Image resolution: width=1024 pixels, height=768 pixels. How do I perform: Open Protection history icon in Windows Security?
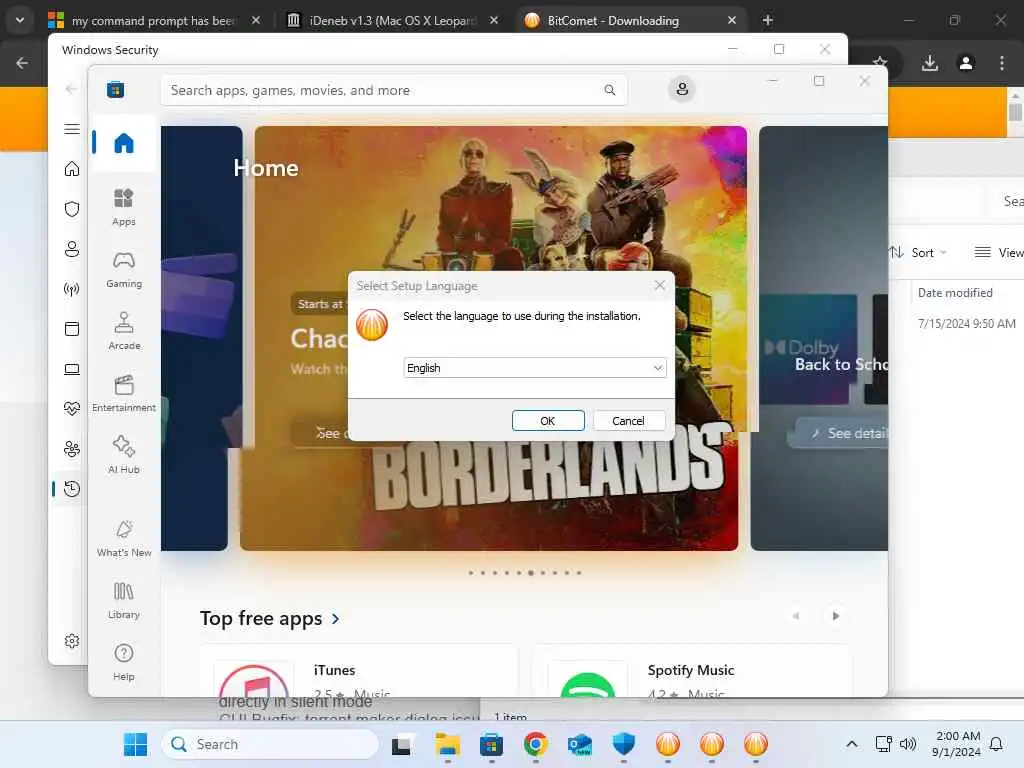point(72,488)
